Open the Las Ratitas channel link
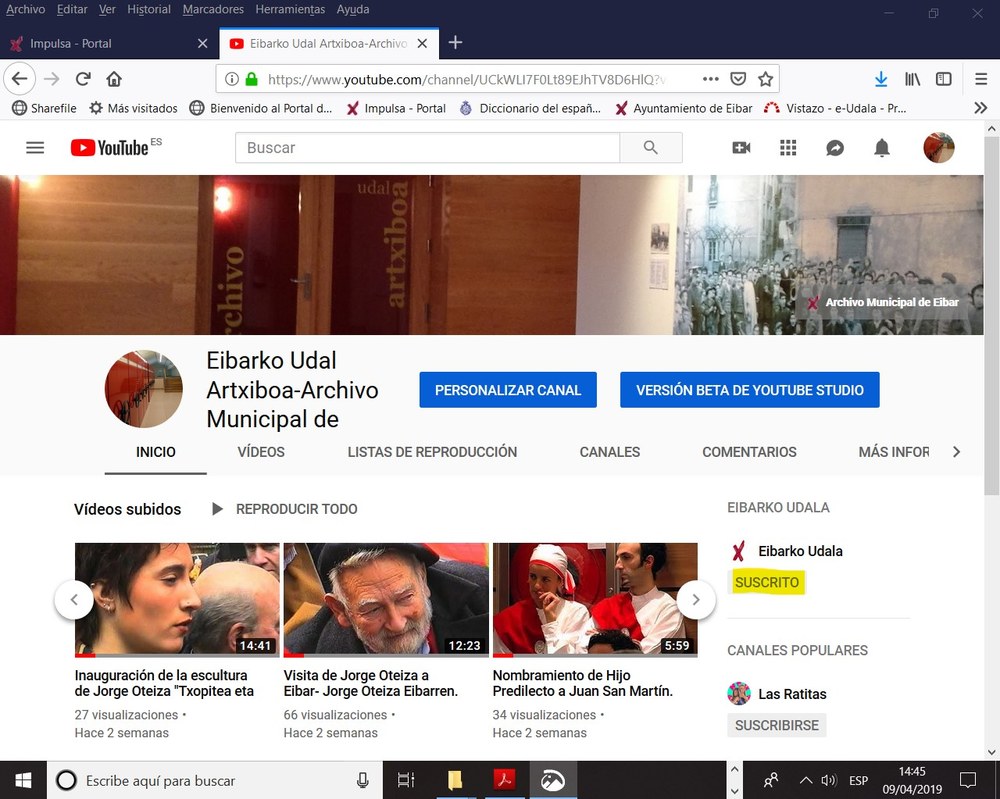Screen dimensions: 1000x799 click(792, 694)
